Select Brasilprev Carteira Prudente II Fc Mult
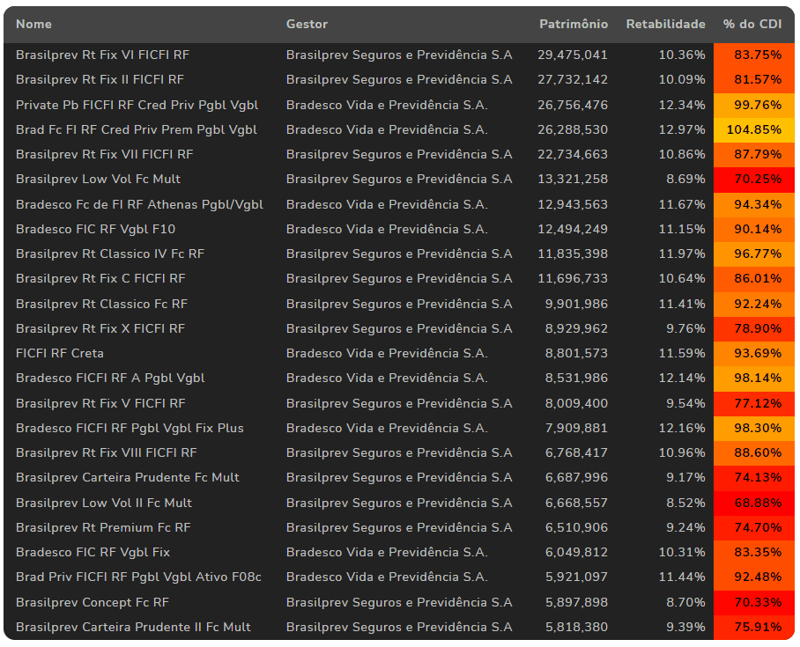Viewport: 800px width, 647px height. pyautogui.click(x=133, y=627)
